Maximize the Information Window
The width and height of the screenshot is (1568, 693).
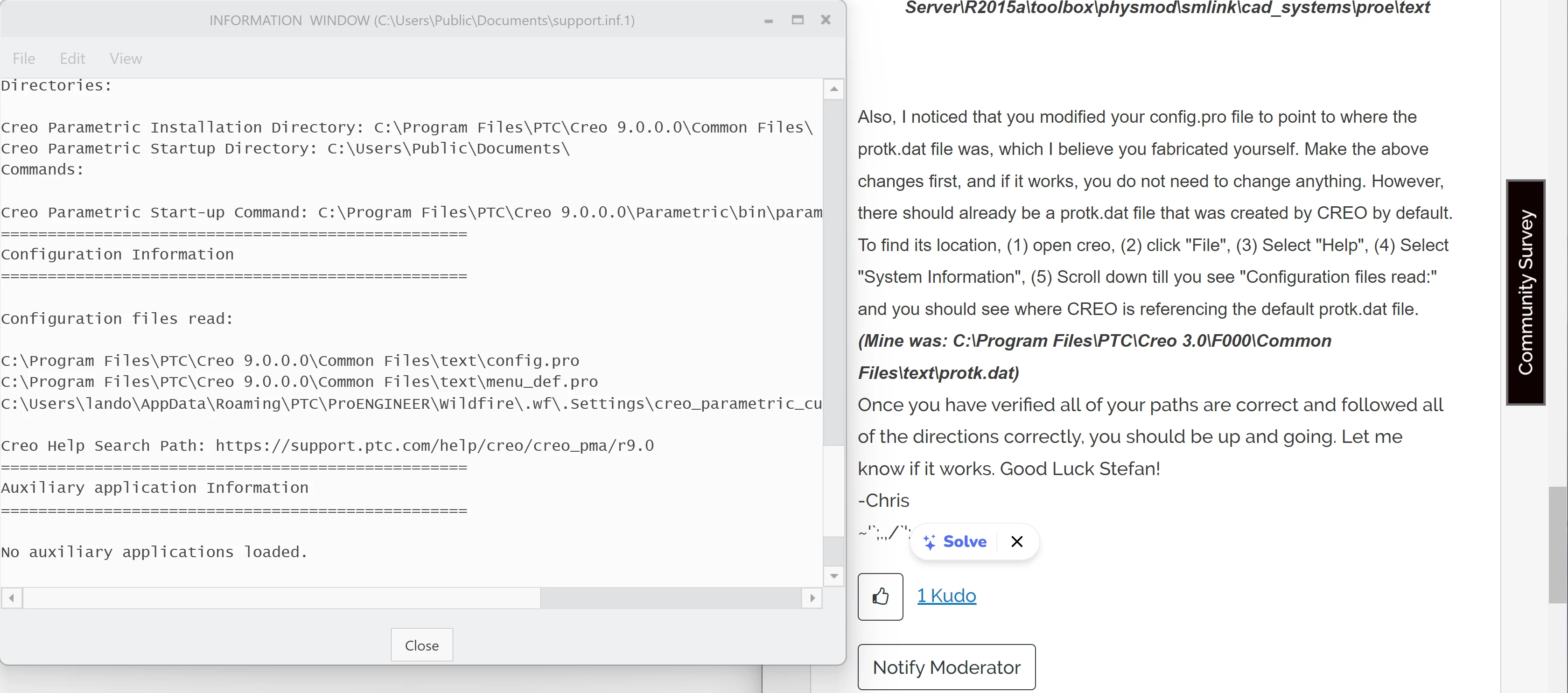pos(798,20)
